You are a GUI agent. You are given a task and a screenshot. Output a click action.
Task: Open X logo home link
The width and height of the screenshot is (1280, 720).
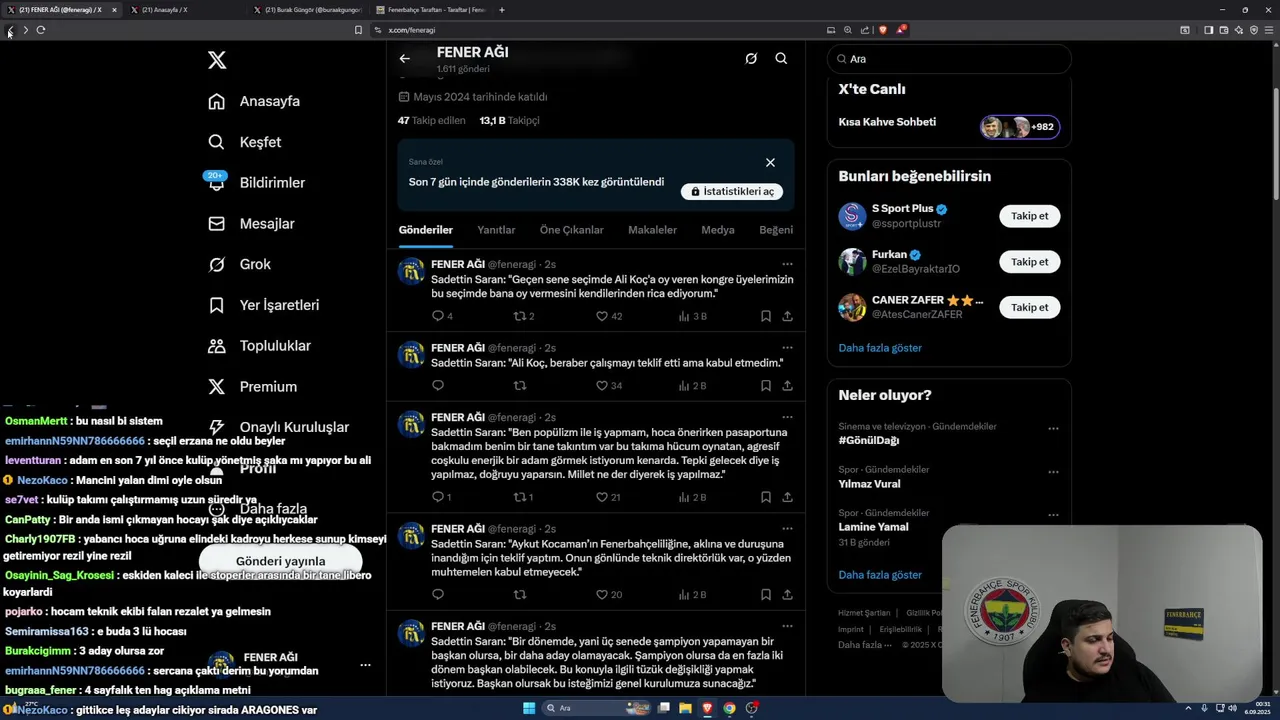[217, 60]
